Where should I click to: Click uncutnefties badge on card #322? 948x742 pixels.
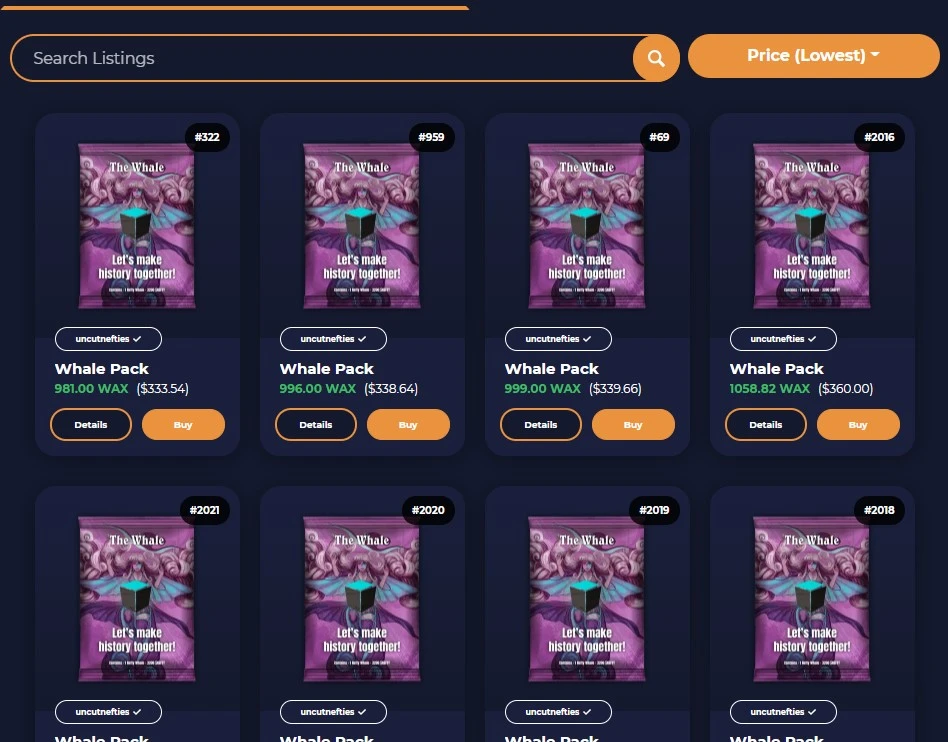(x=108, y=339)
